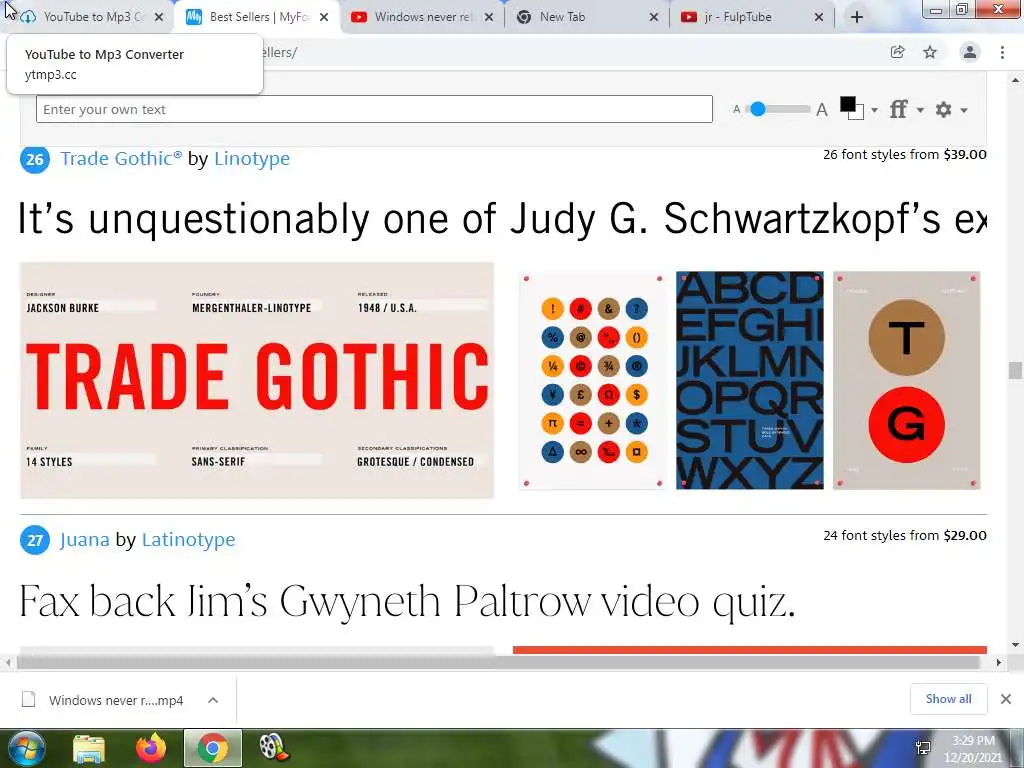This screenshot has width=1024, height=768.
Task: Open the Chrome profile icon
Action: tap(970, 52)
